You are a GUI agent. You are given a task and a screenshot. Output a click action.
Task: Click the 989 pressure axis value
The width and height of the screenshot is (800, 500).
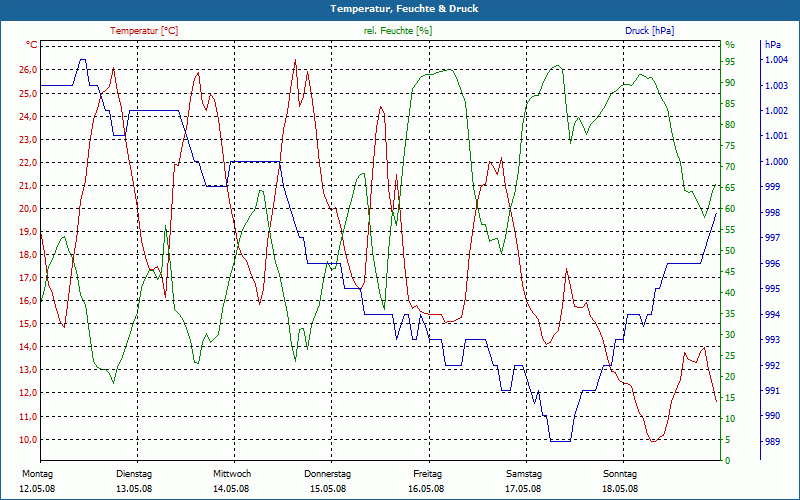click(772, 441)
